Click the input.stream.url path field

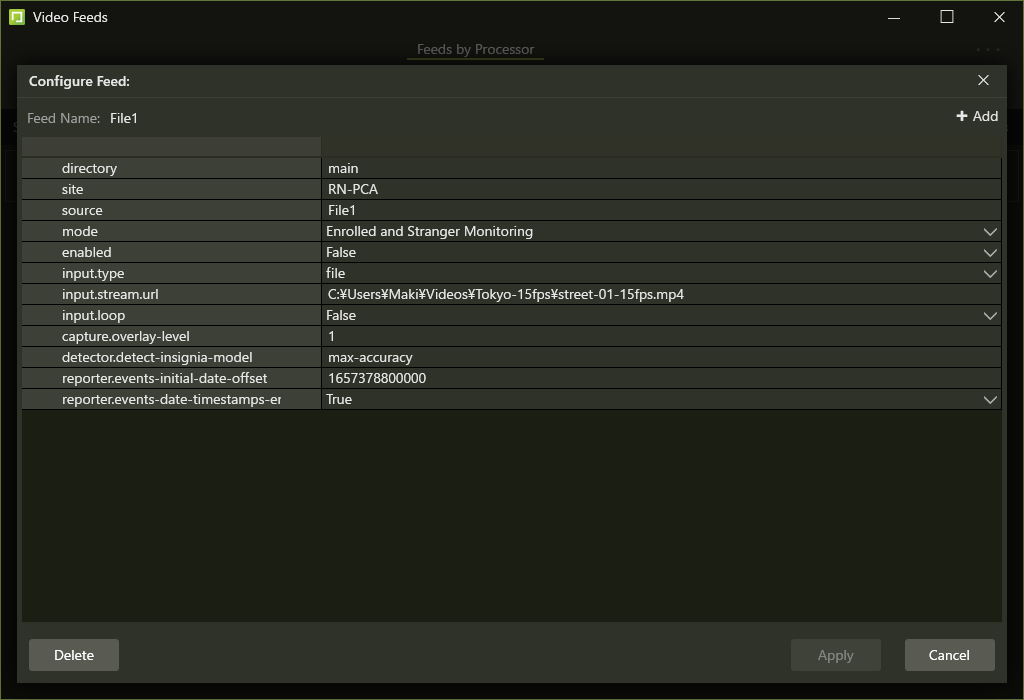tap(660, 294)
